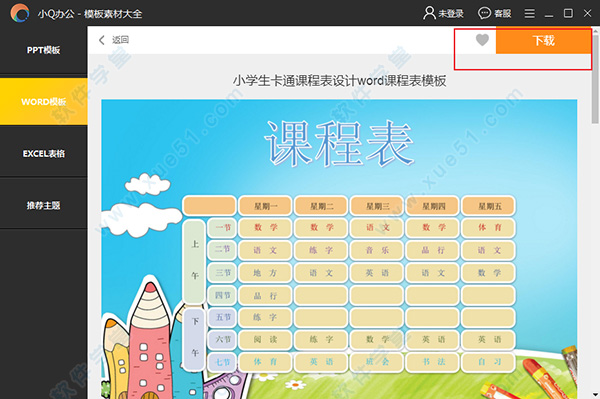Minimize the 小Q办公 window
This screenshot has height=399, width=600.
click(x=549, y=16)
